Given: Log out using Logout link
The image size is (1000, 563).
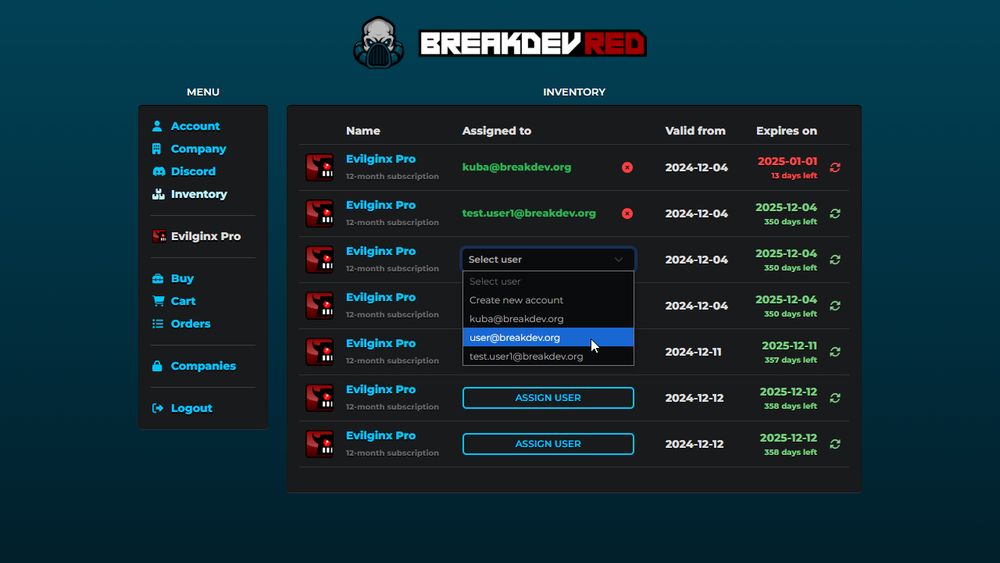Looking at the screenshot, I should coord(191,408).
